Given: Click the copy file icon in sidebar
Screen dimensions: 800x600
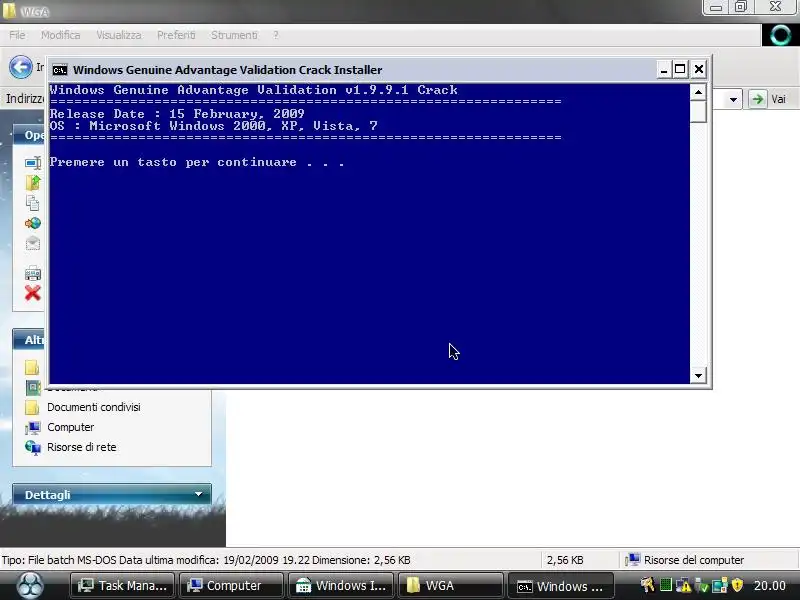Looking at the screenshot, I should [x=33, y=203].
